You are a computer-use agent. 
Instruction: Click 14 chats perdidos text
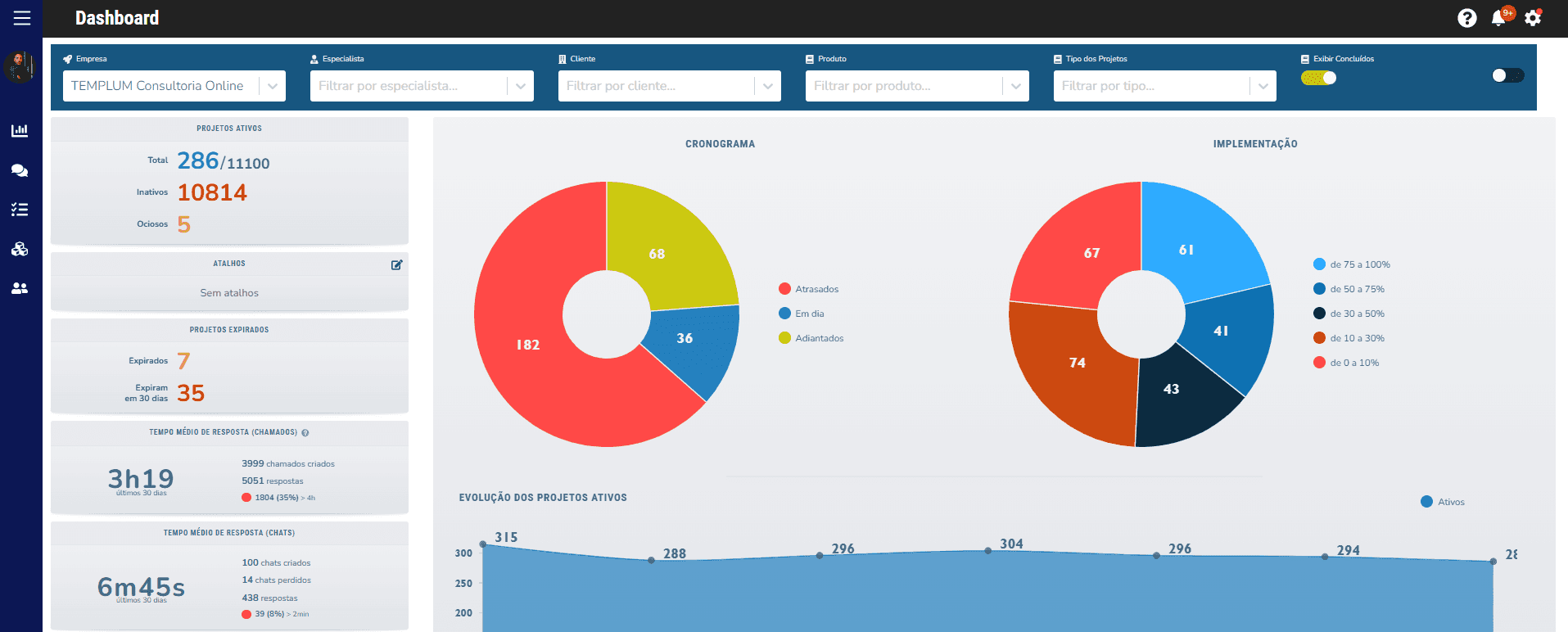tap(277, 580)
